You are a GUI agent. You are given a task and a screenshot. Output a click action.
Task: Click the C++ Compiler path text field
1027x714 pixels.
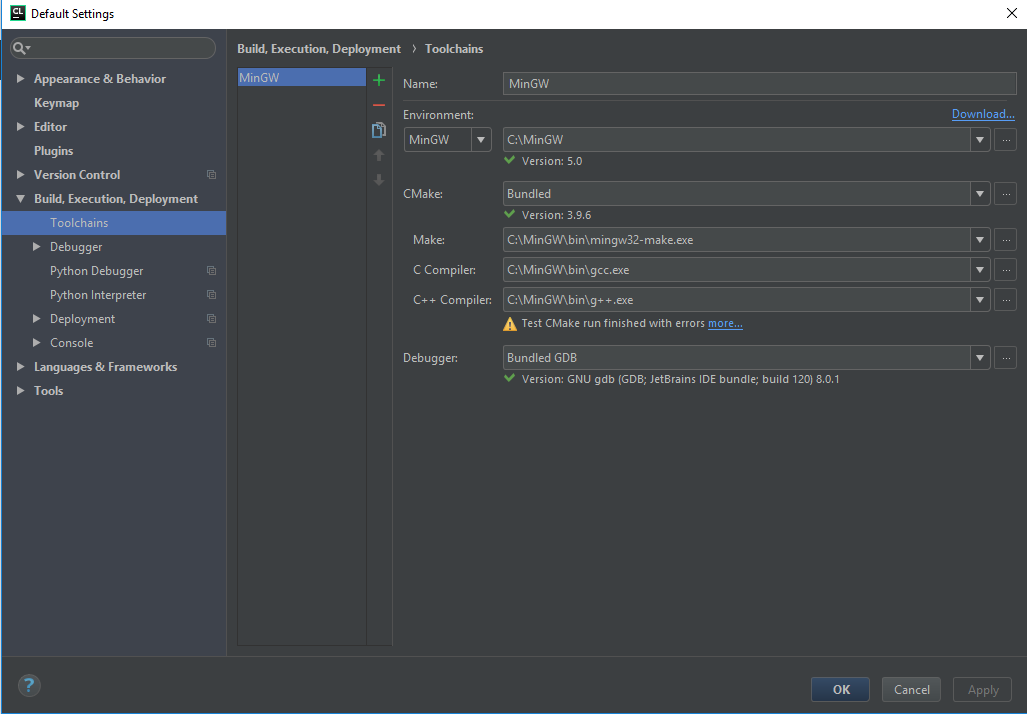(x=737, y=300)
